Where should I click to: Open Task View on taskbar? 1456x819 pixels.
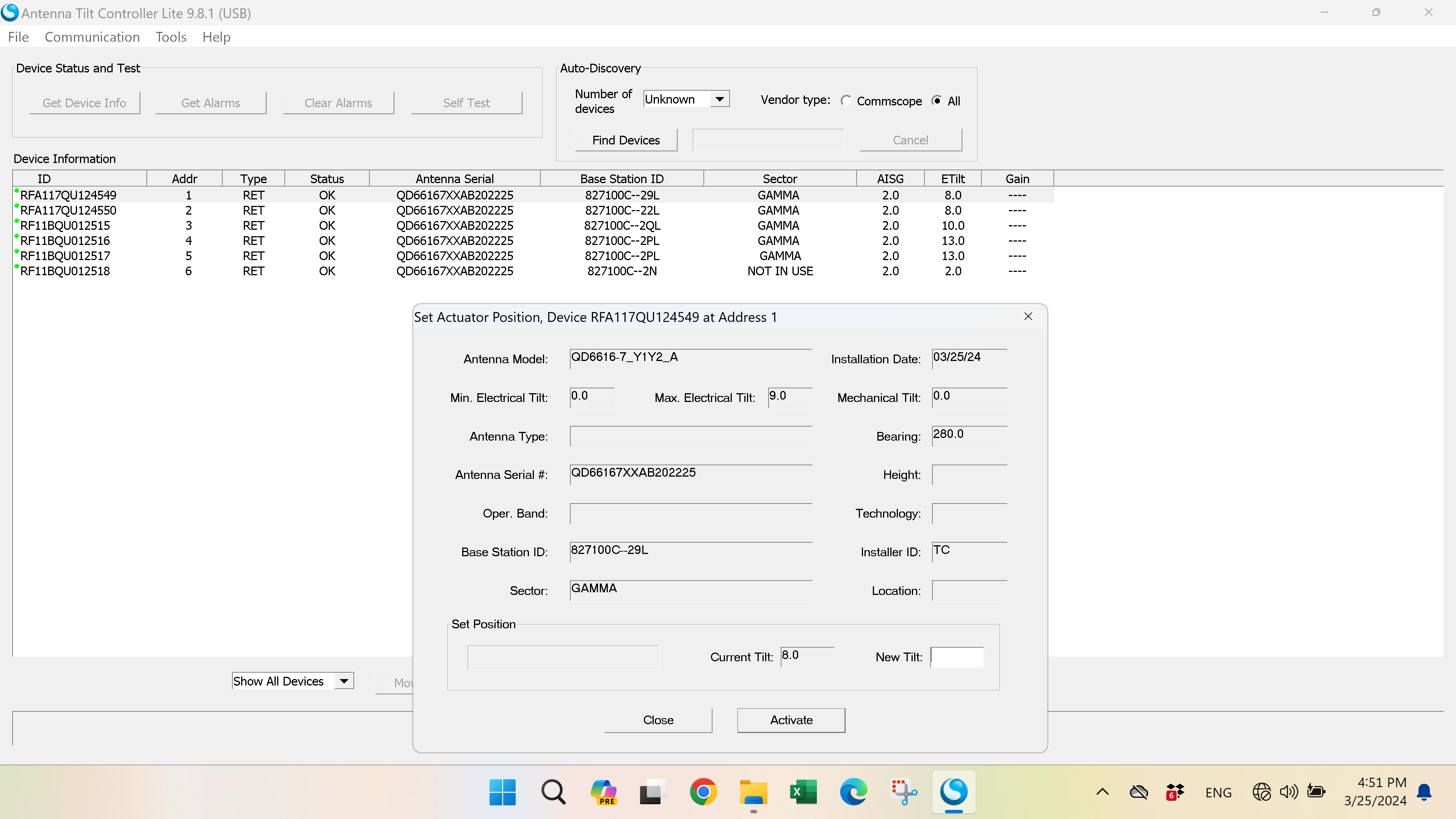[653, 792]
